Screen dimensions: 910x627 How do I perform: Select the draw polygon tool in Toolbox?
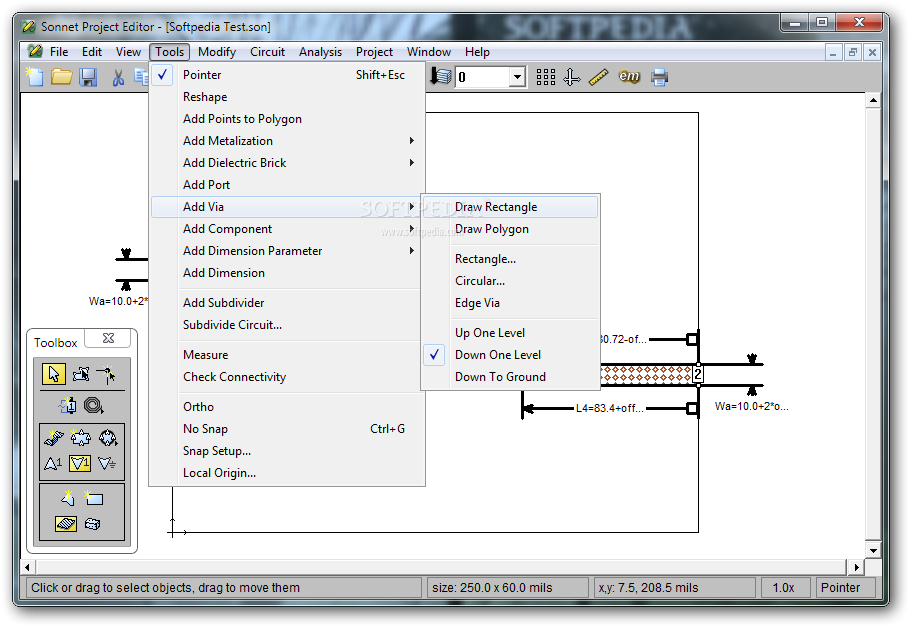(x=67, y=498)
